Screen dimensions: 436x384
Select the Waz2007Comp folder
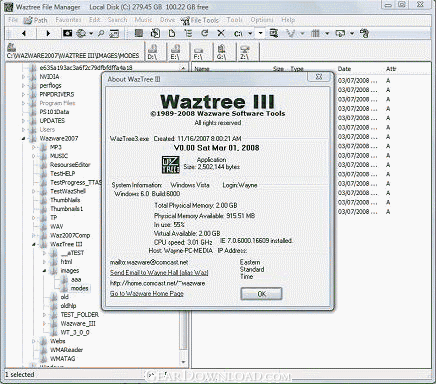click(70, 235)
